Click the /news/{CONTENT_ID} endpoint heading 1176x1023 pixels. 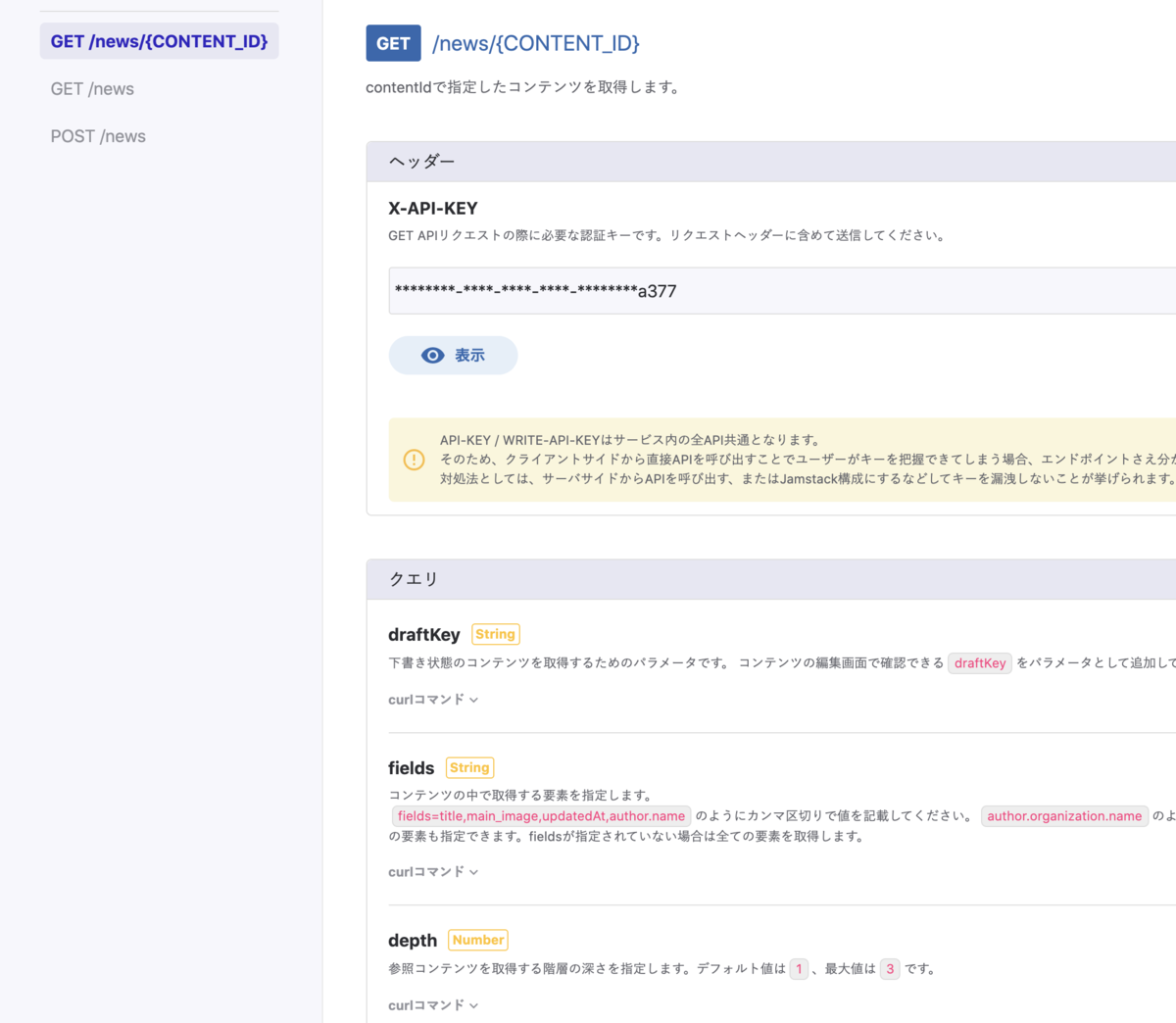(x=536, y=43)
